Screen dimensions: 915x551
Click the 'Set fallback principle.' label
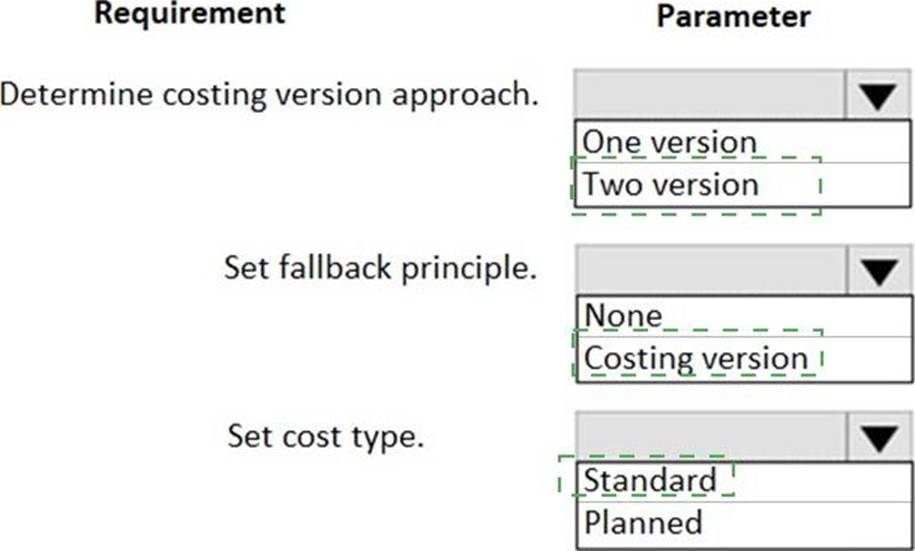(x=380, y=268)
